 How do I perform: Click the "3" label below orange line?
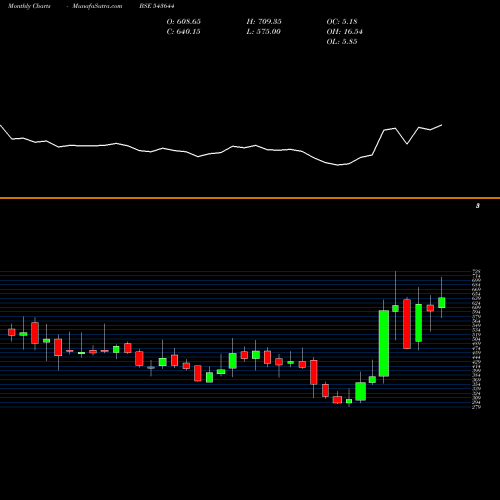(478, 206)
